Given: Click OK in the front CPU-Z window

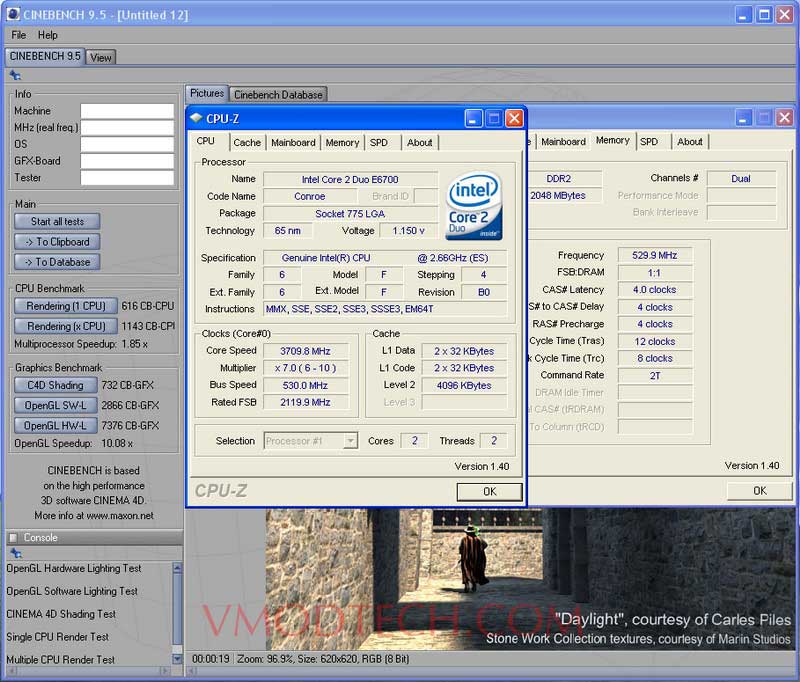Looking at the screenshot, I should [x=489, y=492].
